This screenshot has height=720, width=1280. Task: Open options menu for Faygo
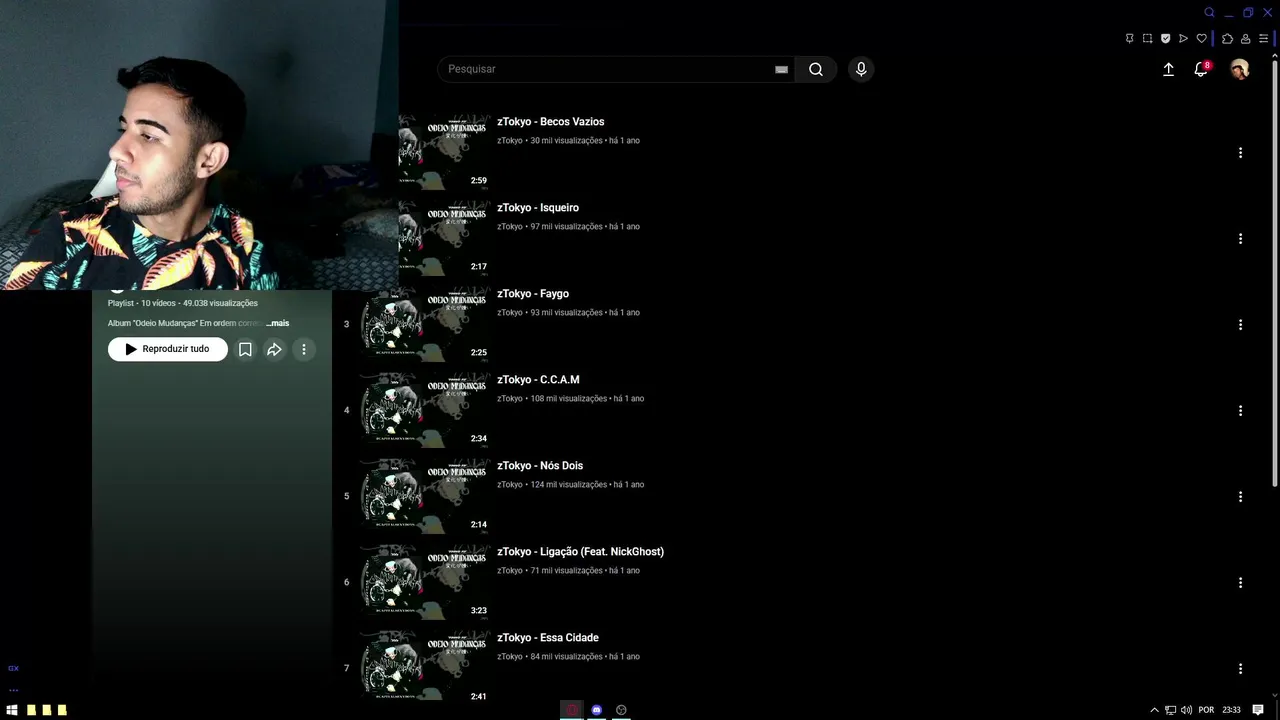point(1240,325)
